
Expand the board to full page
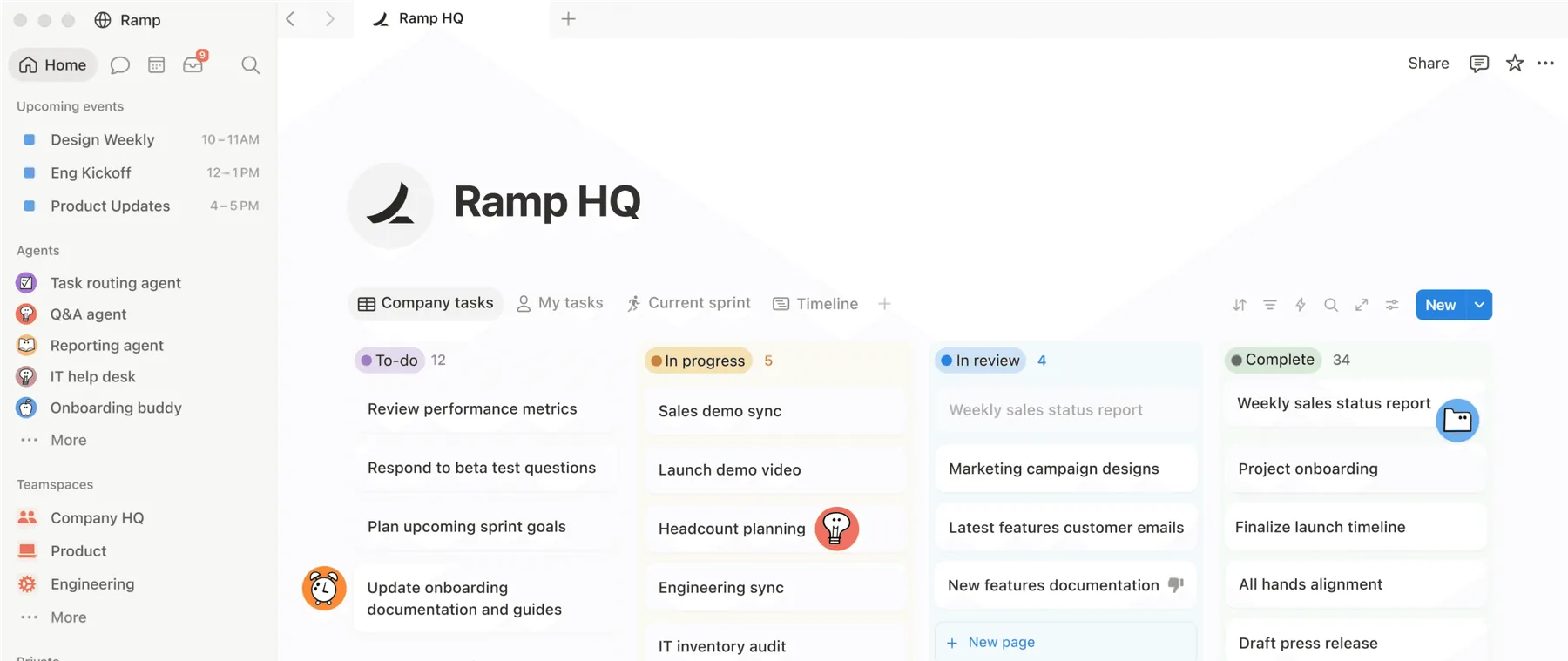[1362, 305]
